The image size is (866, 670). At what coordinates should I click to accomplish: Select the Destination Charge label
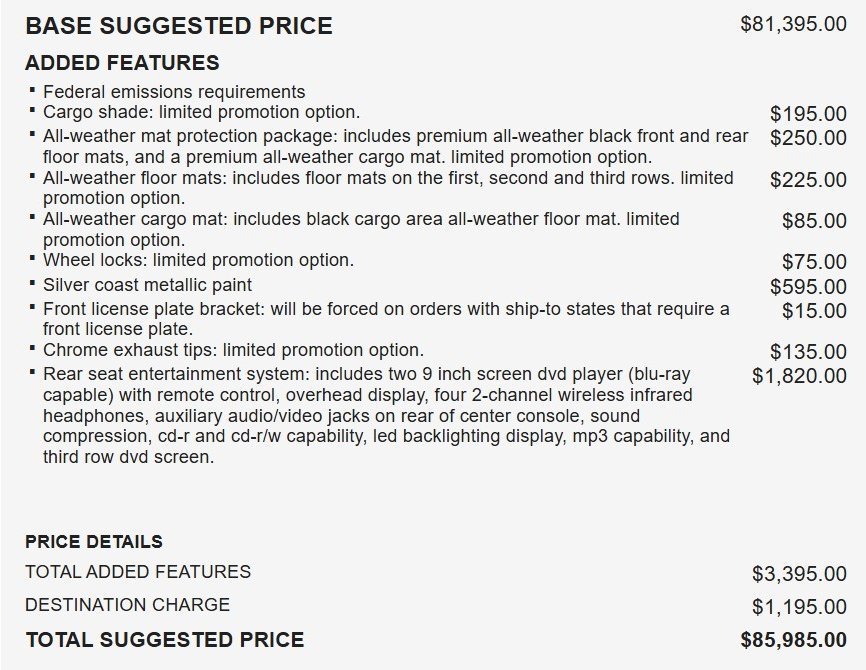pos(128,605)
